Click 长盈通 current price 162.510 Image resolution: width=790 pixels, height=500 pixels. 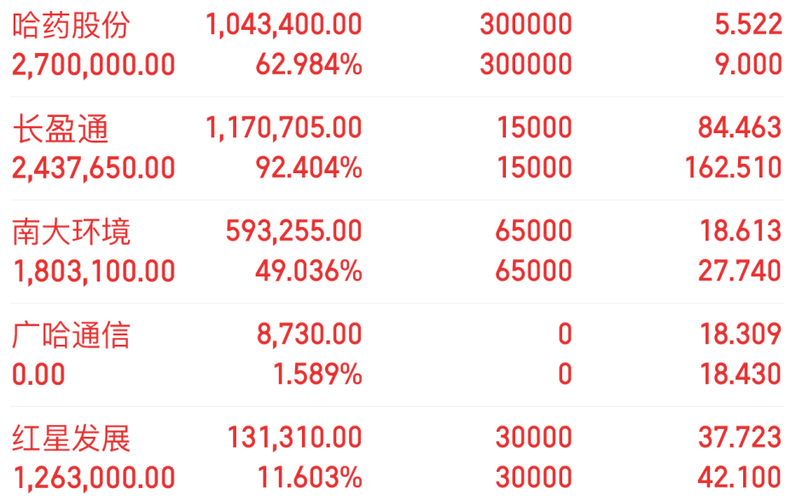click(734, 168)
